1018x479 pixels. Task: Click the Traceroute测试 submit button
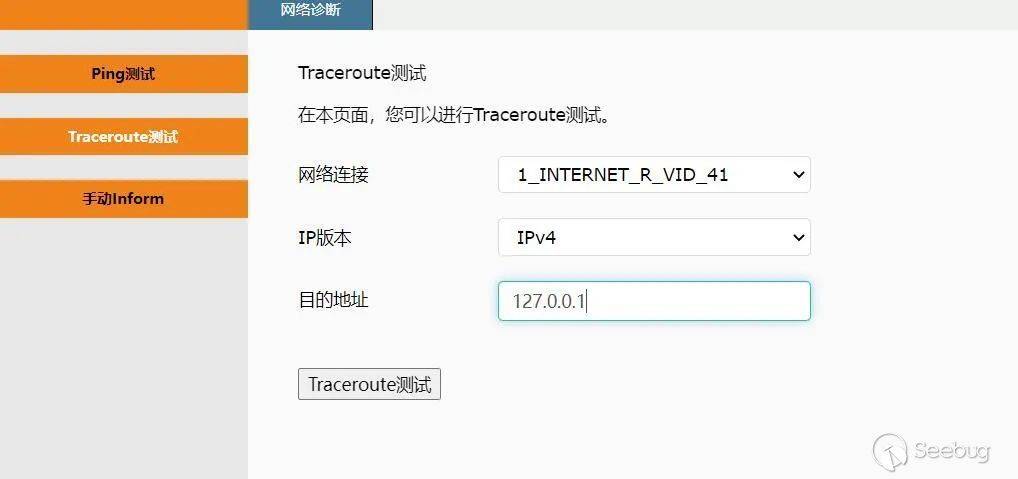coord(369,384)
